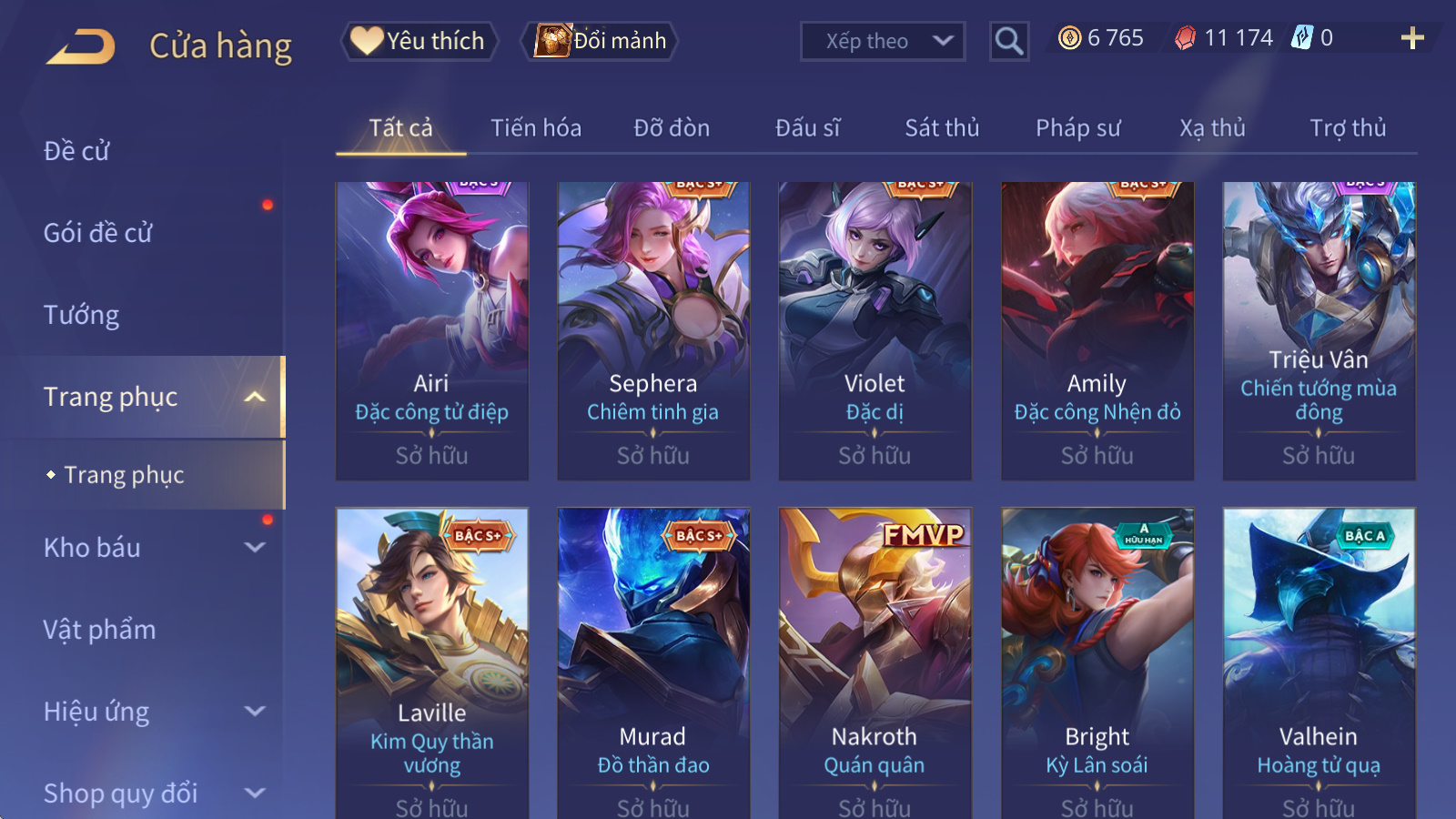Switch to the Pháp sư tab

[x=1077, y=128]
